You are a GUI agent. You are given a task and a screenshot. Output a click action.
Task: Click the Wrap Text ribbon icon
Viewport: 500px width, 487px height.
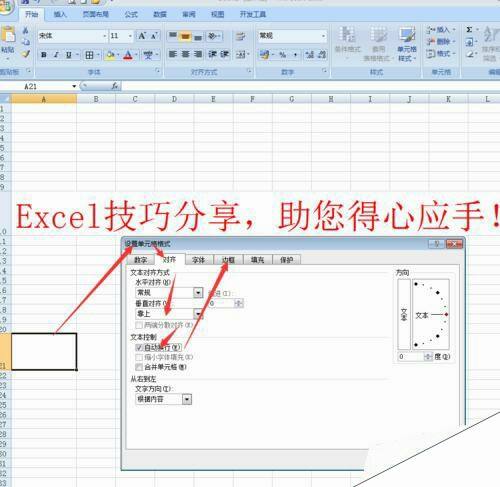tap(240, 36)
